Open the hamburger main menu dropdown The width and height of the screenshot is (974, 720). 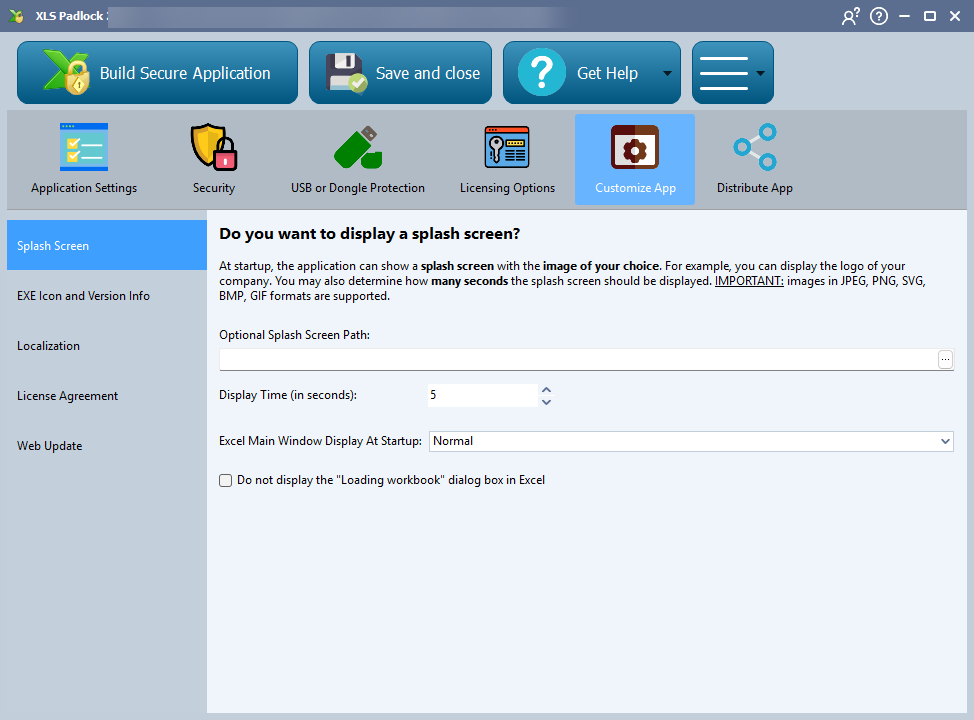pos(732,73)
